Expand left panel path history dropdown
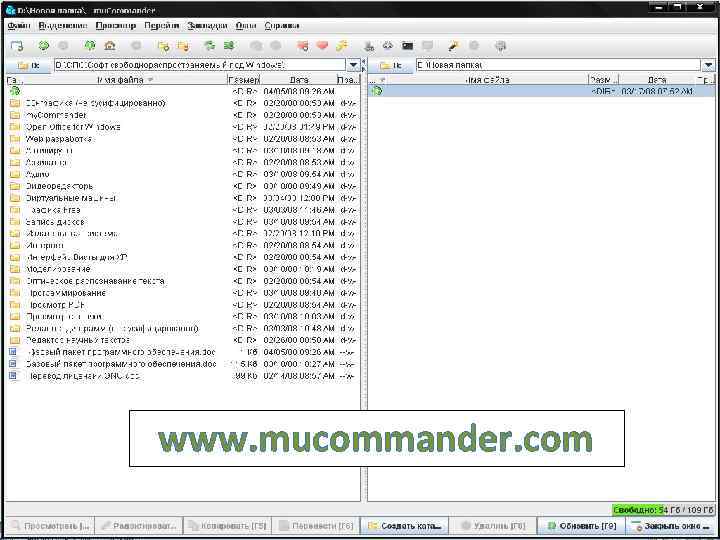 [x=353, y=65]
